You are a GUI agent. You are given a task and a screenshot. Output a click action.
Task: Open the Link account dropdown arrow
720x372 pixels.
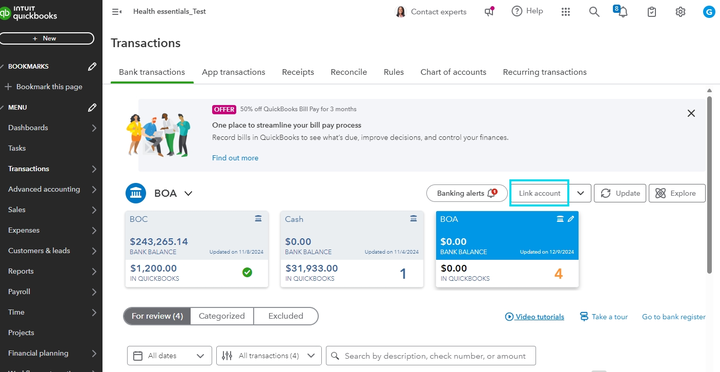(580, 193)
